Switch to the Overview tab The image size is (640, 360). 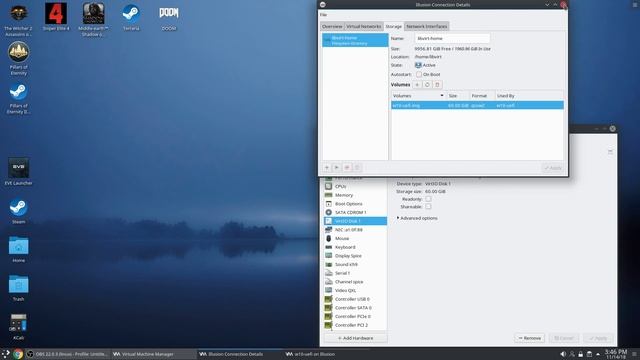pyautogui.click(x=332, y=26)
